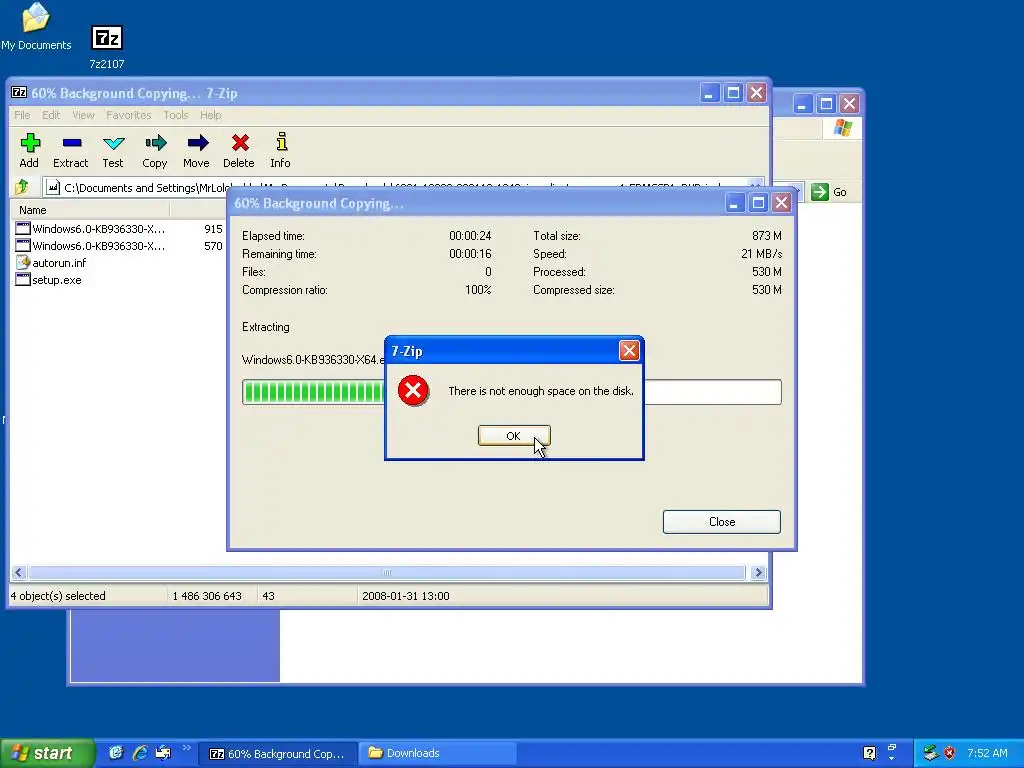Click the red security shield tray icon
Screen dimensions: 1024x768
pos(950,753)
